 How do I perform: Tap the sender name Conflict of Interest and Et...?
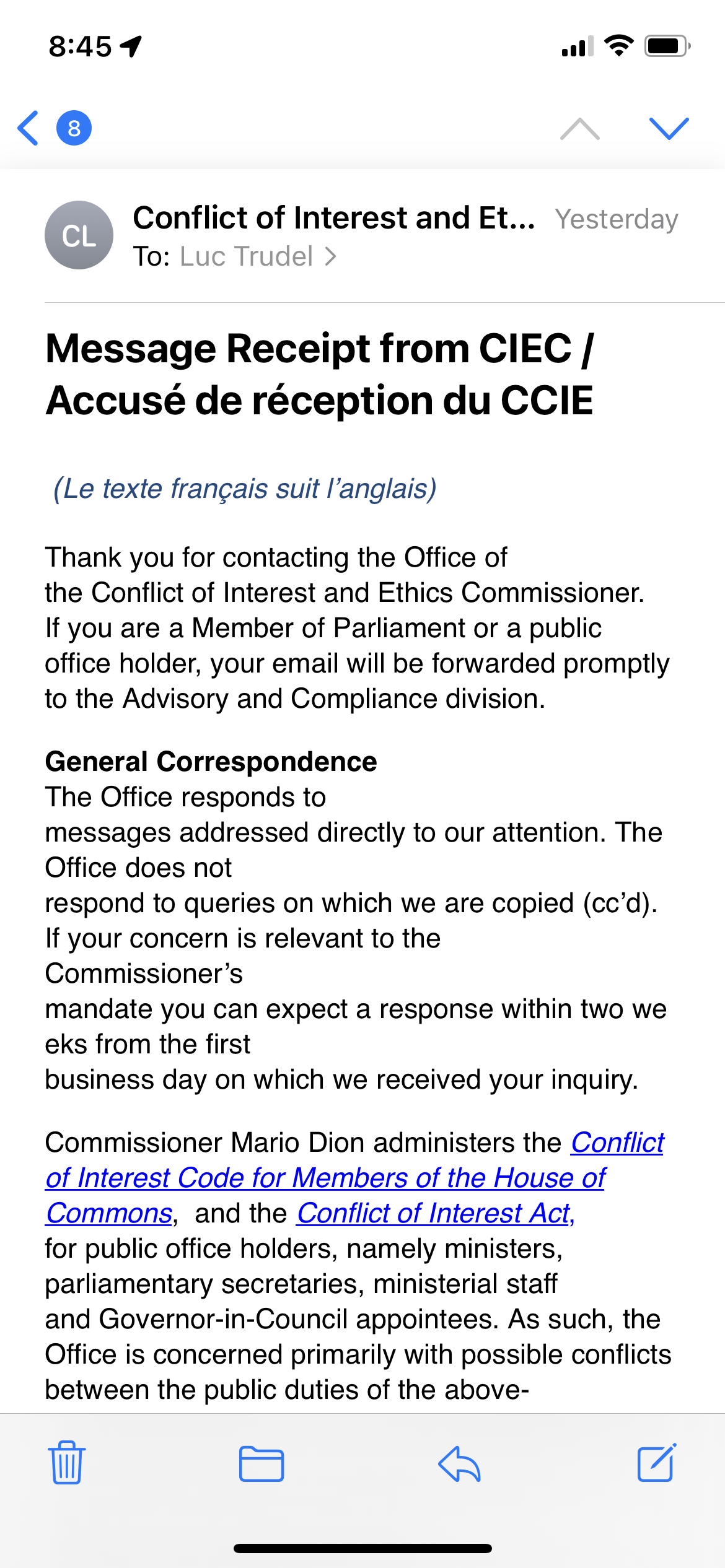pyautogui.click(x=334, y=218)
